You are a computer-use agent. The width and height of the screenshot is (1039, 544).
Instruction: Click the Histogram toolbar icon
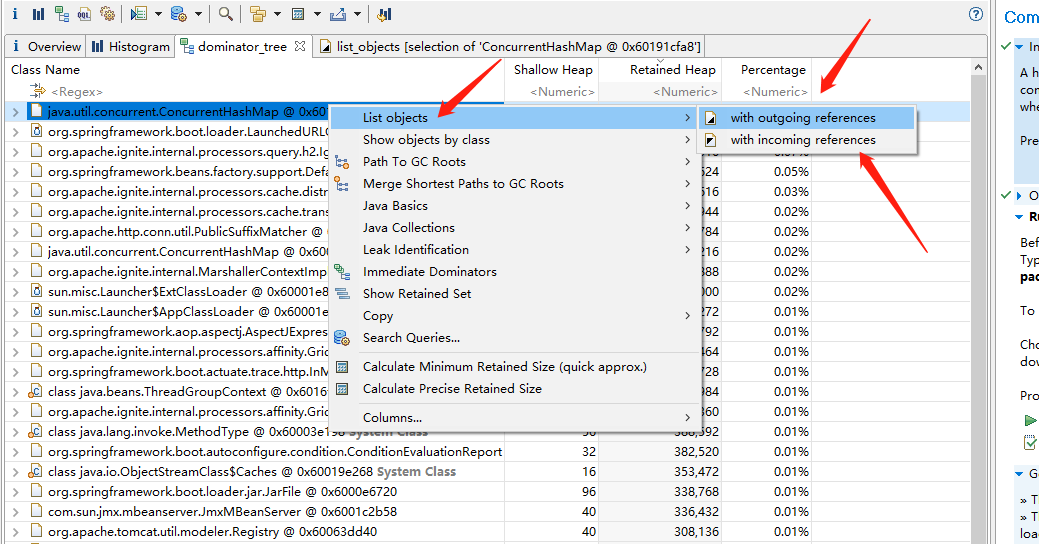(x=38, y=14)
